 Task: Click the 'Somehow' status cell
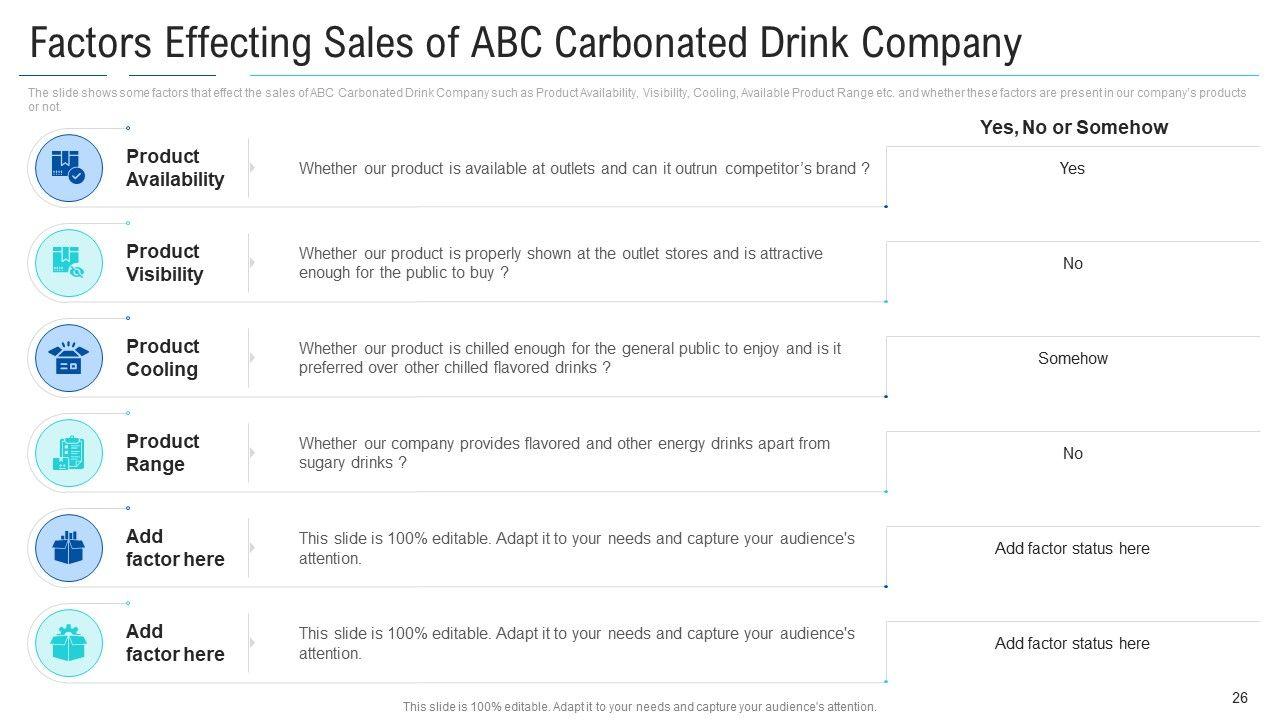[1072, 359]
